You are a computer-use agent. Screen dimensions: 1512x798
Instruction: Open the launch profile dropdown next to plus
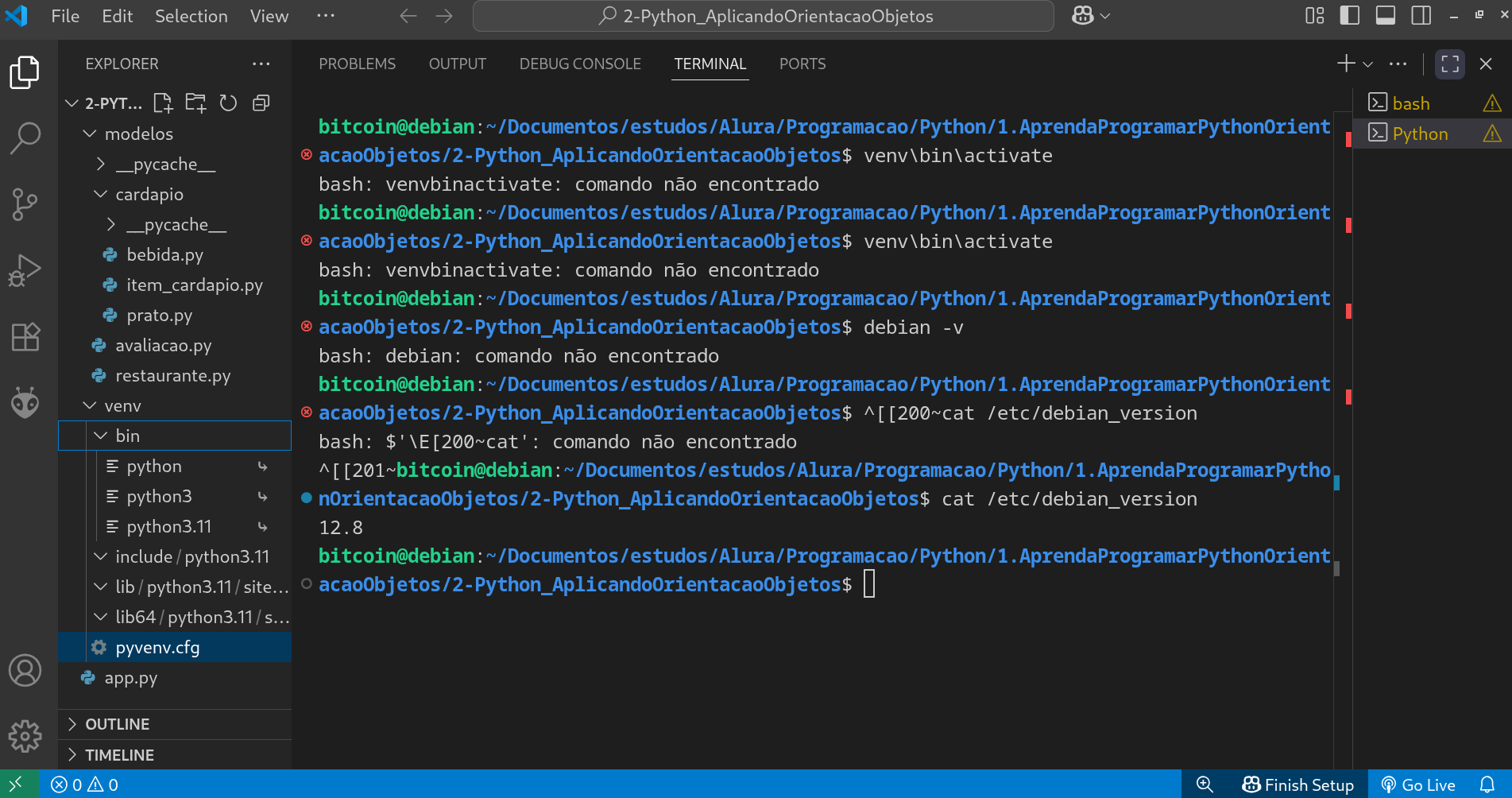tap(1367, 64)
